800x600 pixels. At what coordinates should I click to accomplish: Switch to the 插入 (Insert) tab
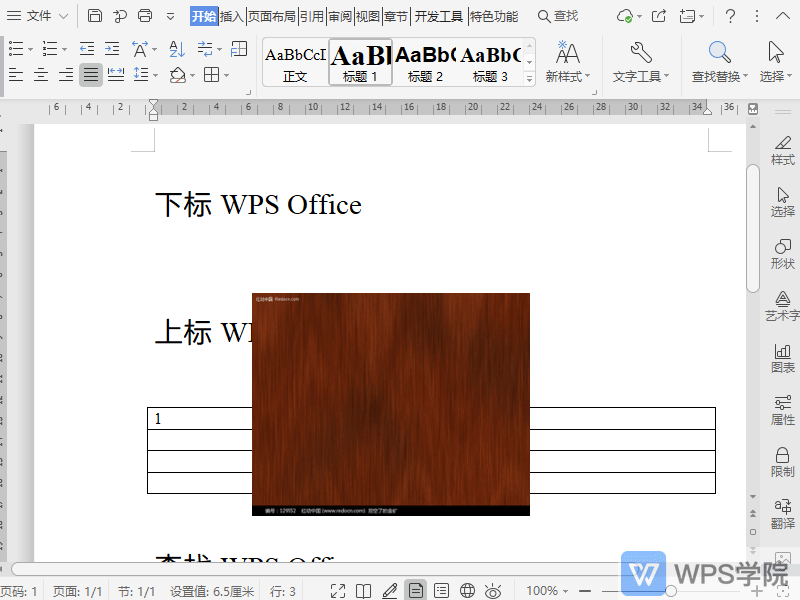click(x=232, y=16)
